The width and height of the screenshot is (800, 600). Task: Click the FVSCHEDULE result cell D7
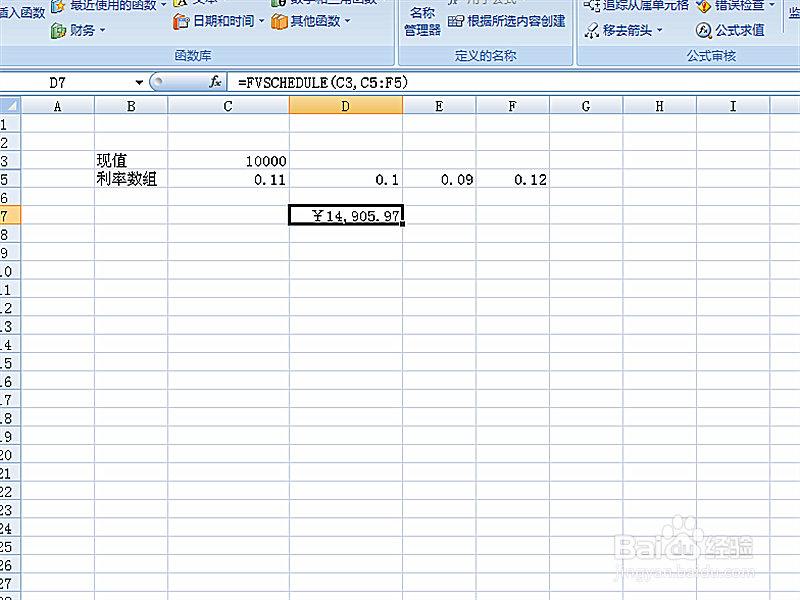345,214
